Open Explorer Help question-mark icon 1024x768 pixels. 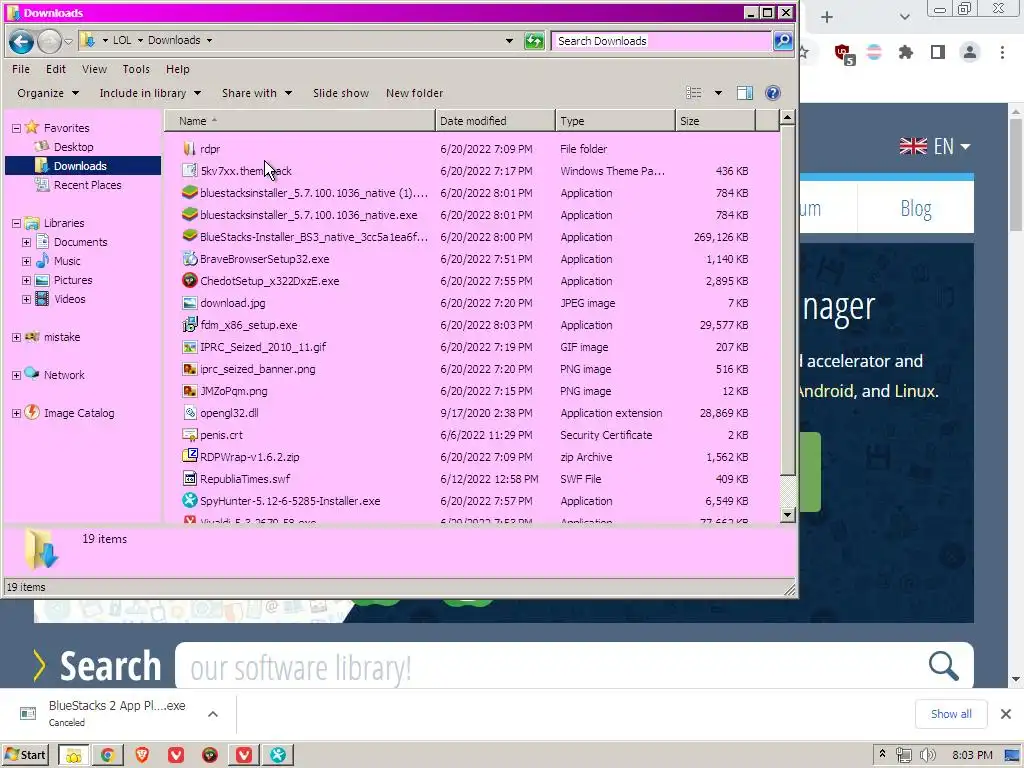(x=773, y=93)
